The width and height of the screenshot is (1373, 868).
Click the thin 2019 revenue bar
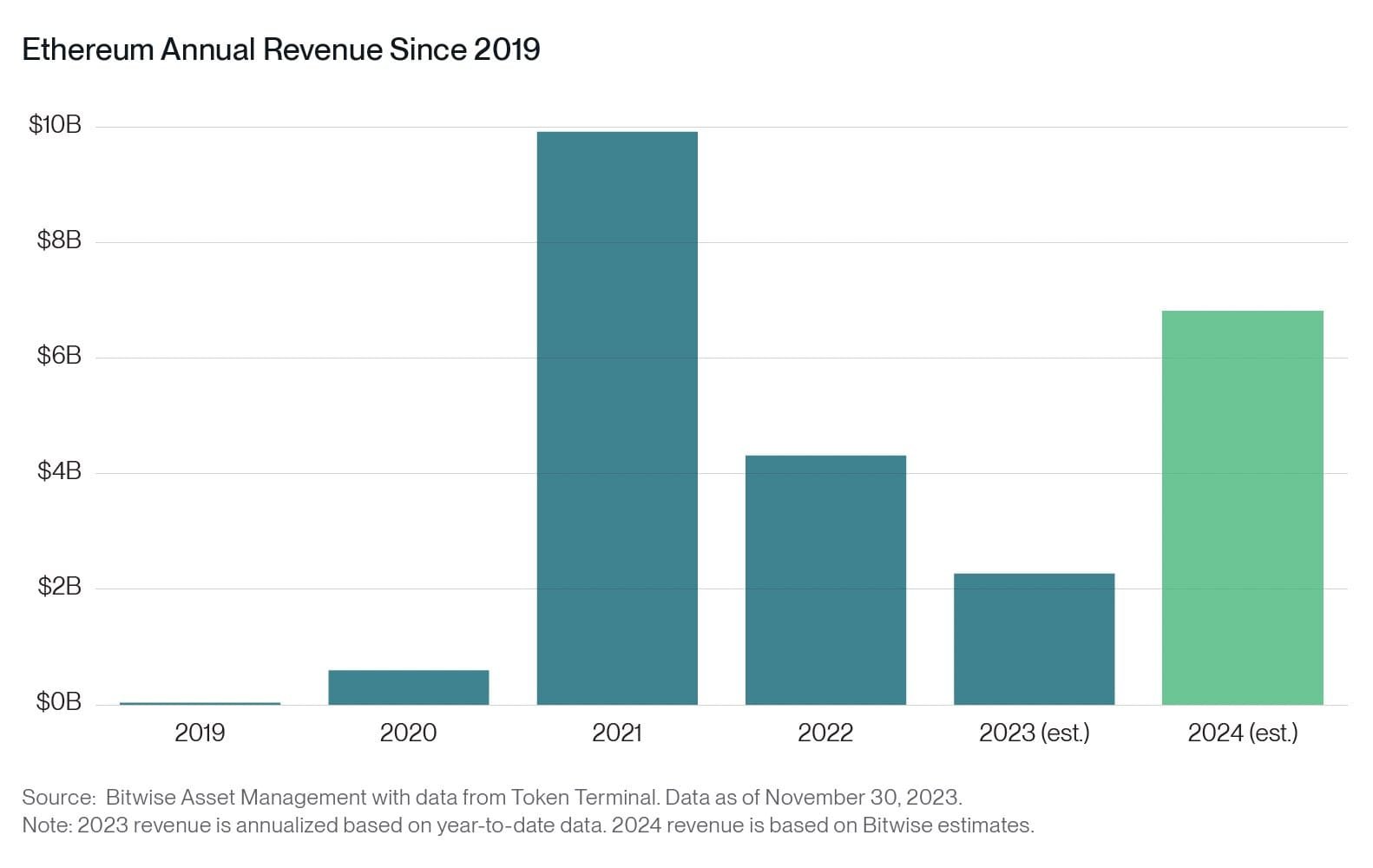pyautogui.click(x=200, y=703)
